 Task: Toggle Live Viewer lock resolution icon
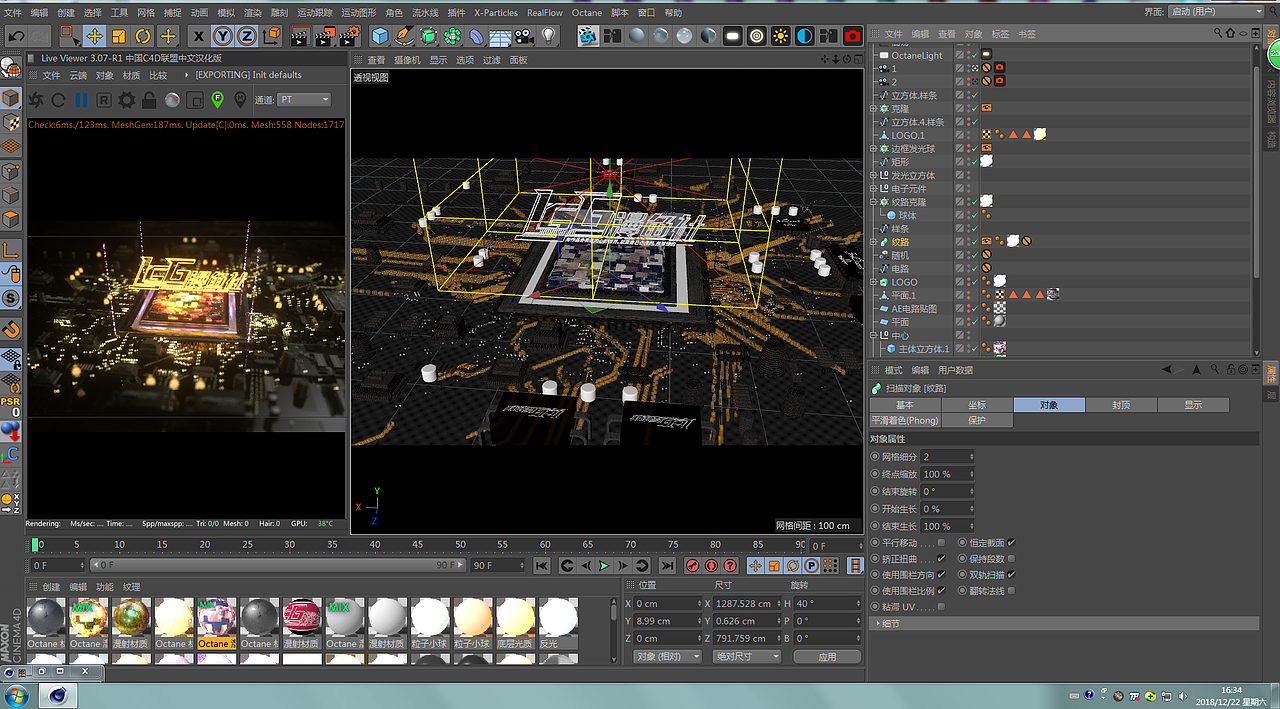click(149, 100)
